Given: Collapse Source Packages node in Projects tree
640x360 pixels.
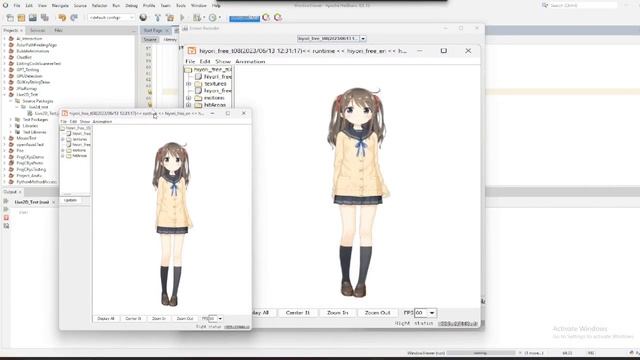Looking at the screenshot, I should click(x=11, y=101).
